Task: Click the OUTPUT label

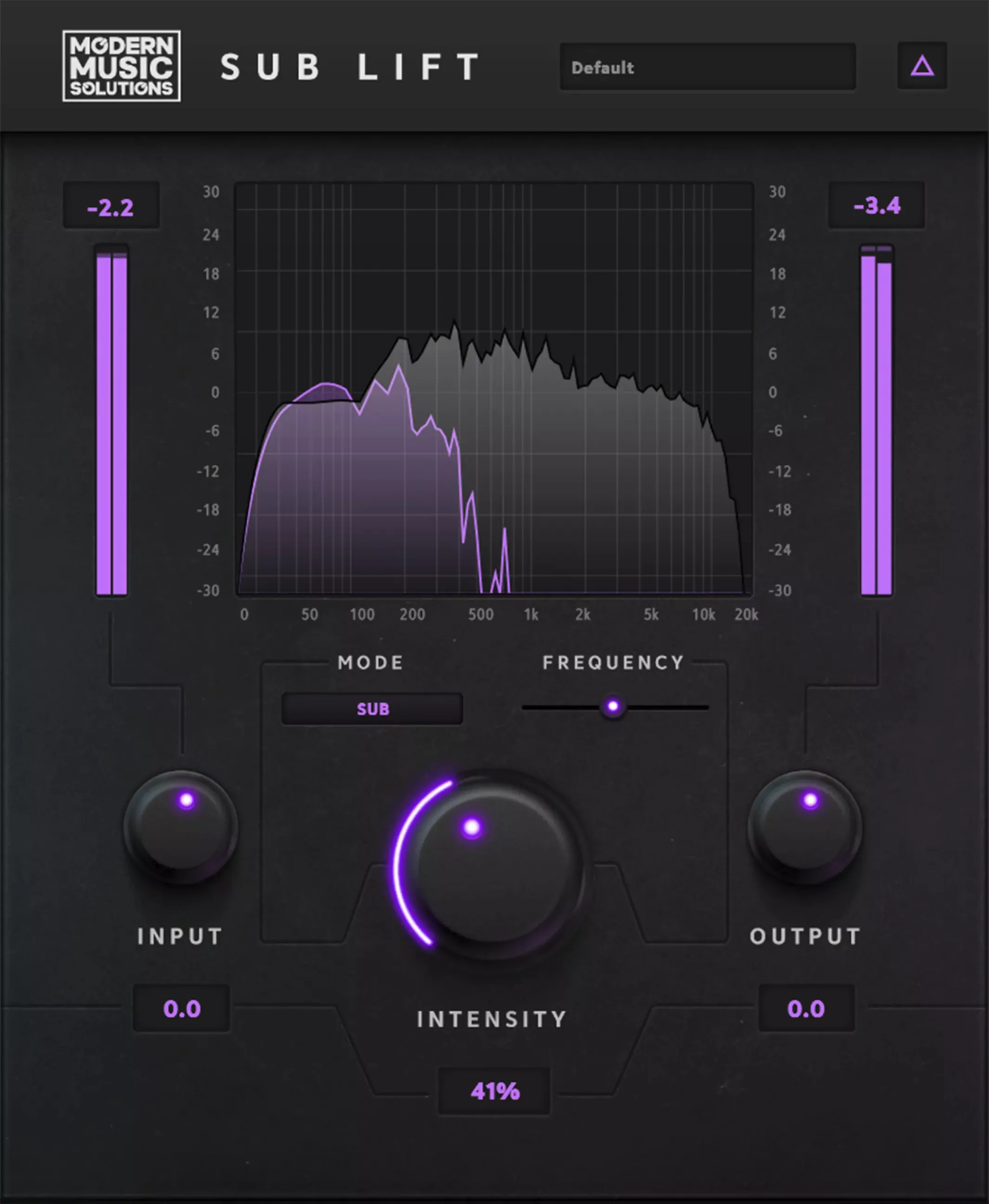Action: (805, 936)
